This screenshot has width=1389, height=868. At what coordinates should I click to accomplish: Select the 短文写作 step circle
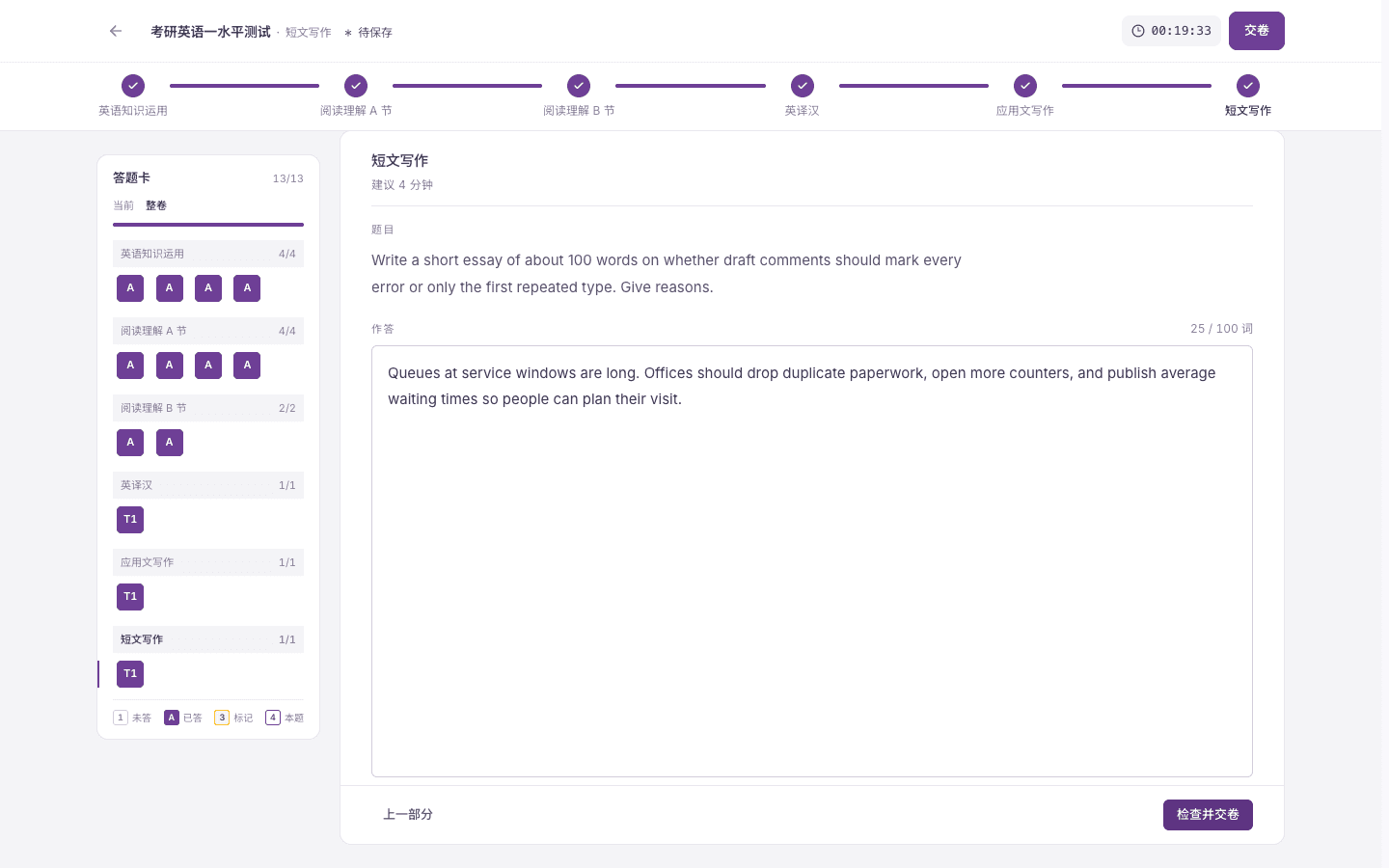pyautogui.click(x=1248, y=86)
